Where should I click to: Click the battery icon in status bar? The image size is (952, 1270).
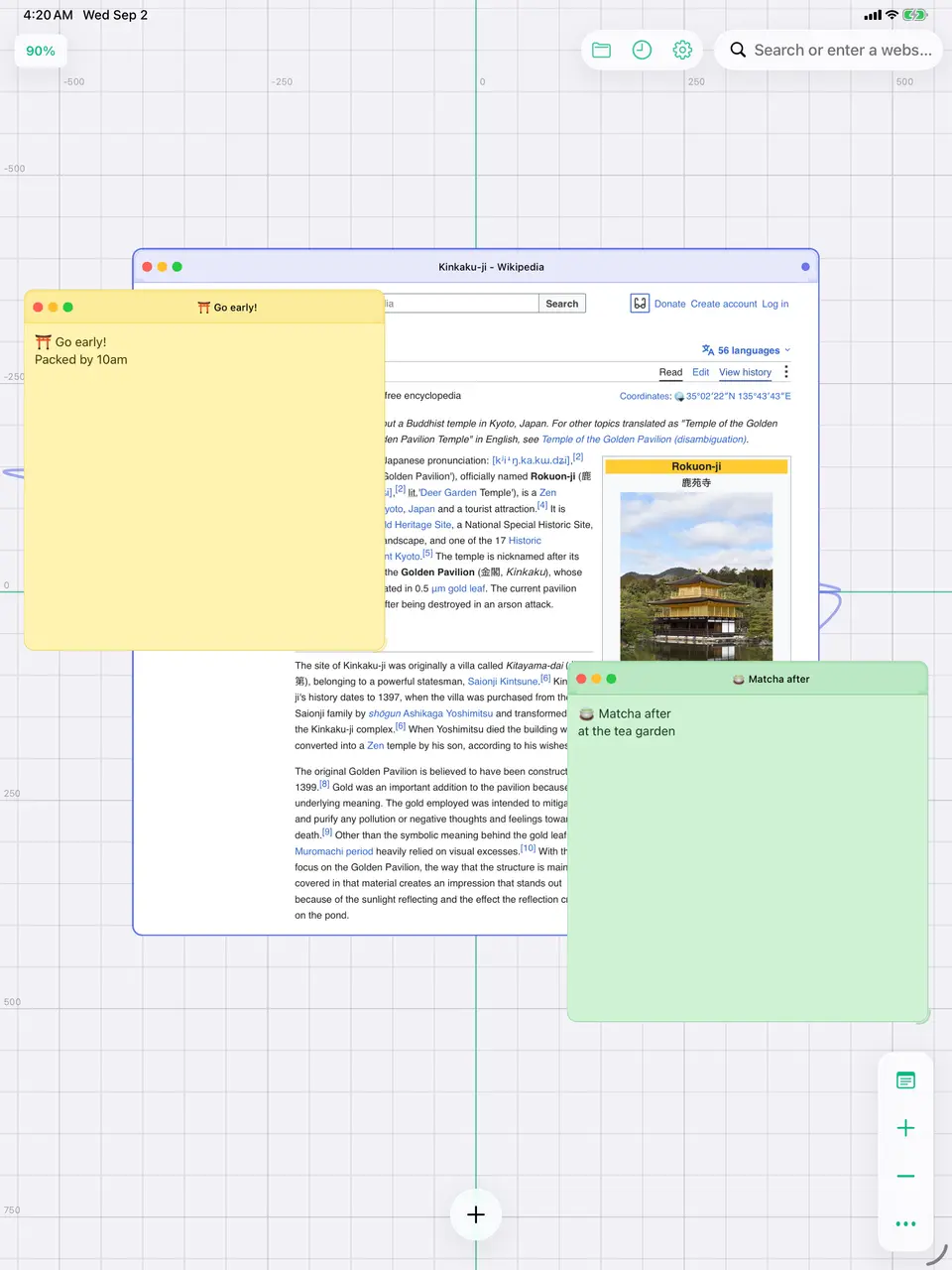pyautogui.click(x=914, y=15)
